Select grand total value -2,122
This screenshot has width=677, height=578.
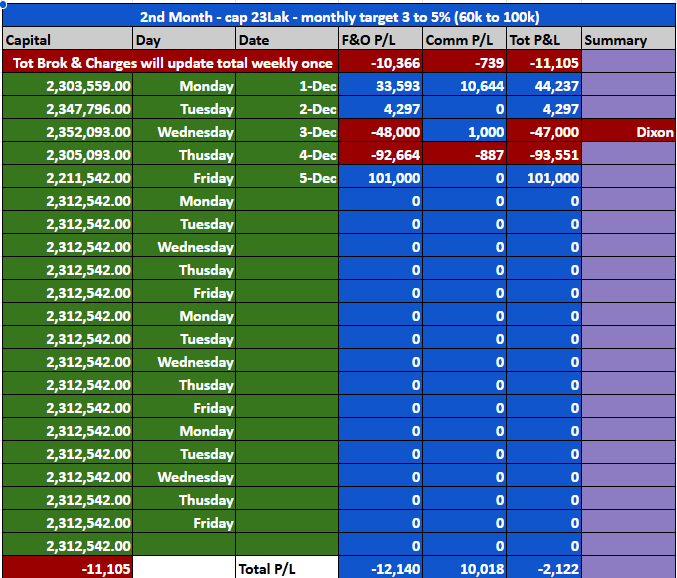(x=544, y=569)
